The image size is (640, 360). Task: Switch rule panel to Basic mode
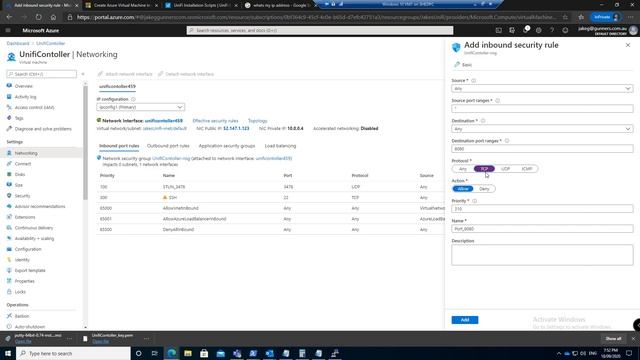click(x=463, y=65)
